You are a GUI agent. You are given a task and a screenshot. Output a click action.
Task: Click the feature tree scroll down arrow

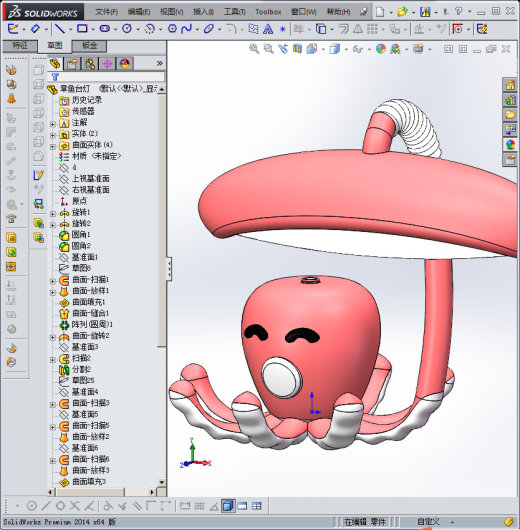(162, 482)
